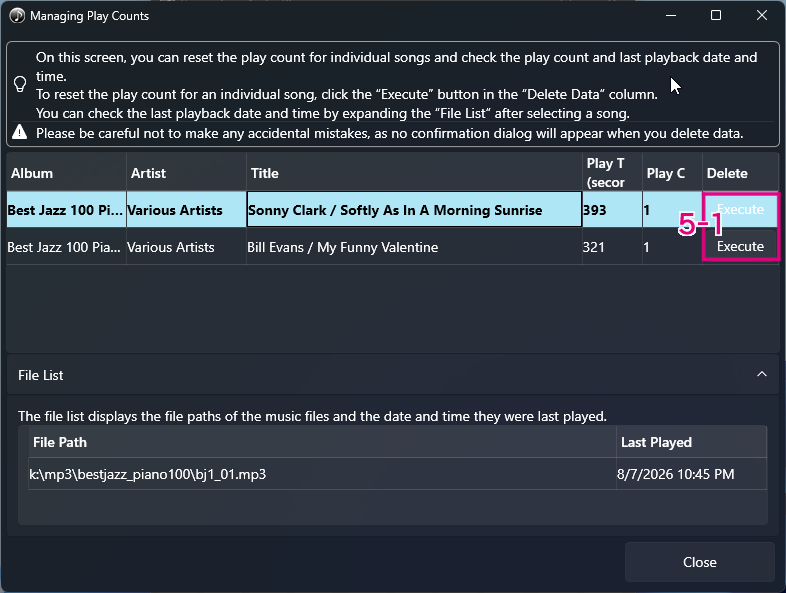Click the music note app icon in title bar
Image resolution: width=786 pixels, height=593 pixels.
tap(17, 16)
